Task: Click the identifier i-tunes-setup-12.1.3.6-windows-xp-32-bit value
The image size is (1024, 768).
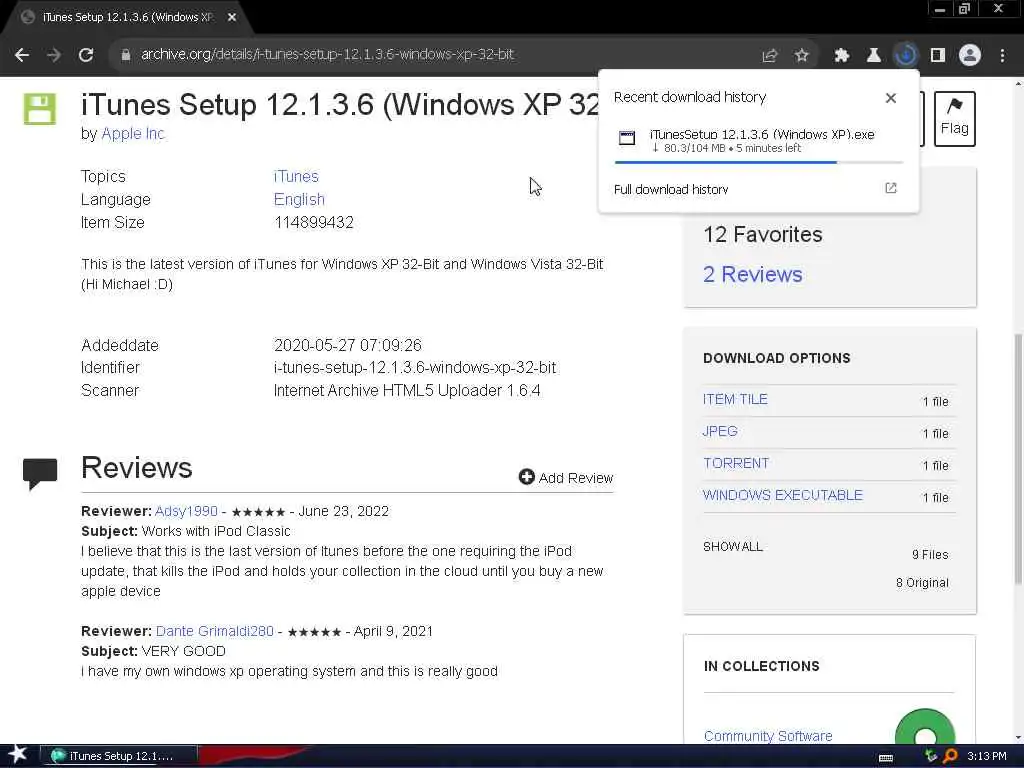Action: coord(415,368)
